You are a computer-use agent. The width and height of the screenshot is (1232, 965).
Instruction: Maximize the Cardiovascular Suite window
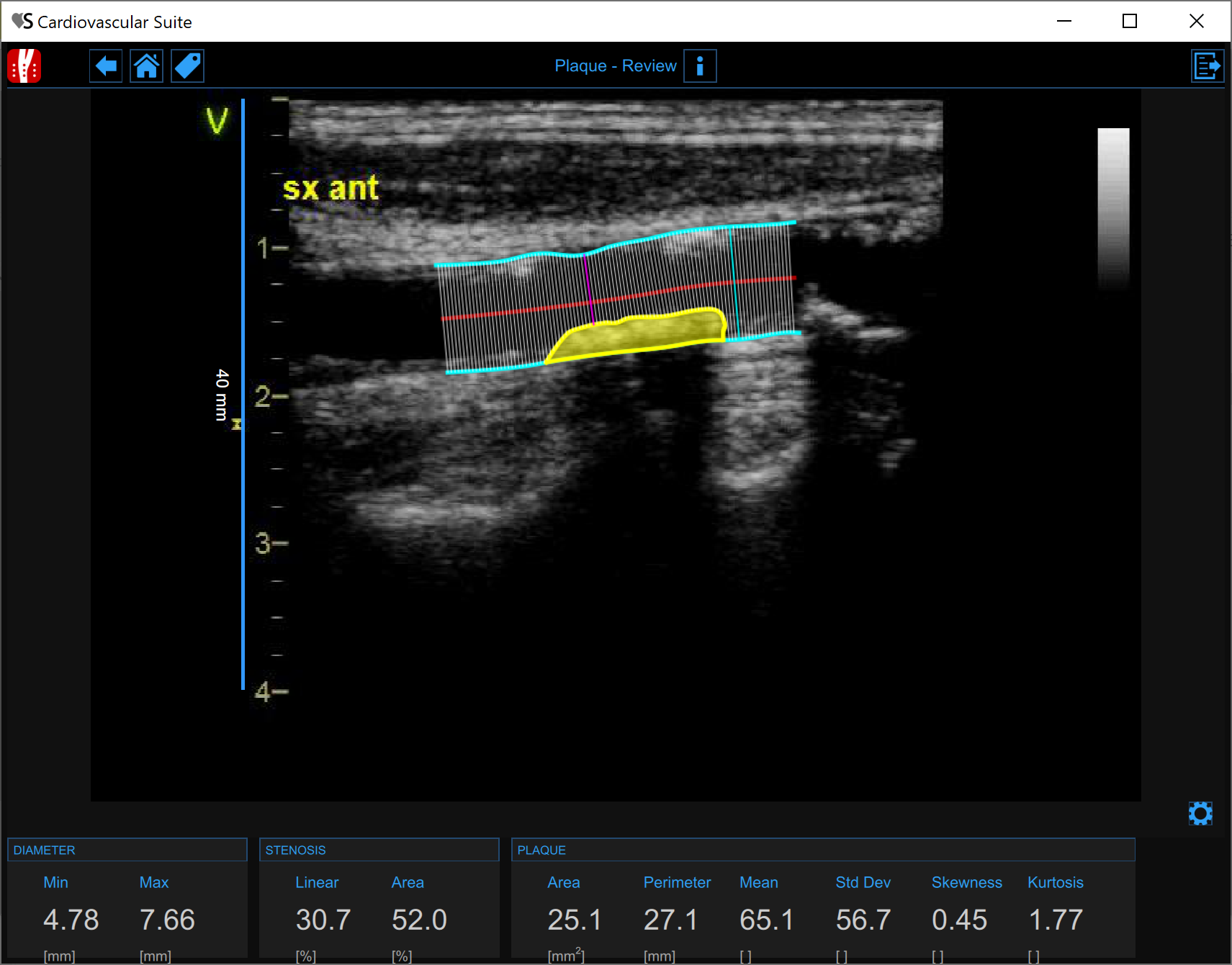pyautogui.click(x=1130, y=22)
